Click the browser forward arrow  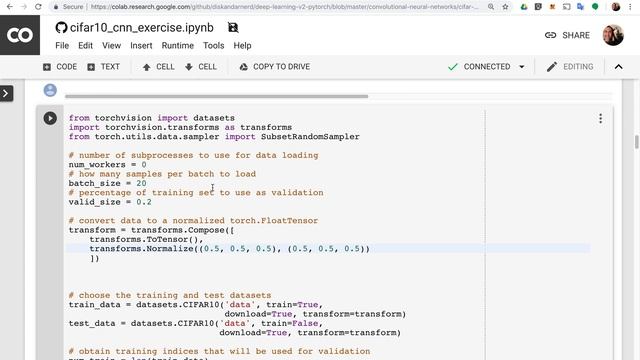coord(24,7)
